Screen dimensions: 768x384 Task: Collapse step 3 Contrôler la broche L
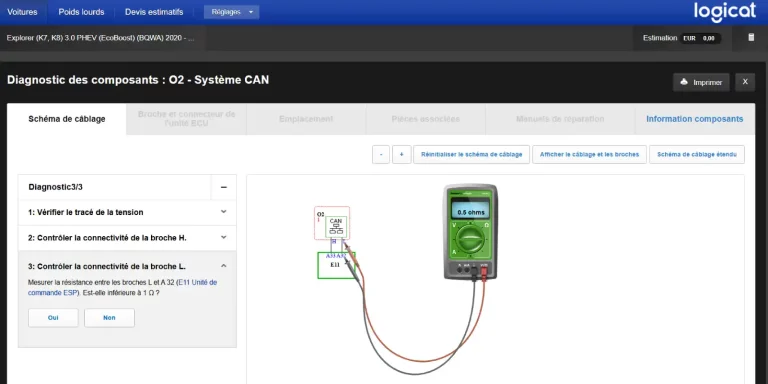pyautogui.click(x=127, y=266)
